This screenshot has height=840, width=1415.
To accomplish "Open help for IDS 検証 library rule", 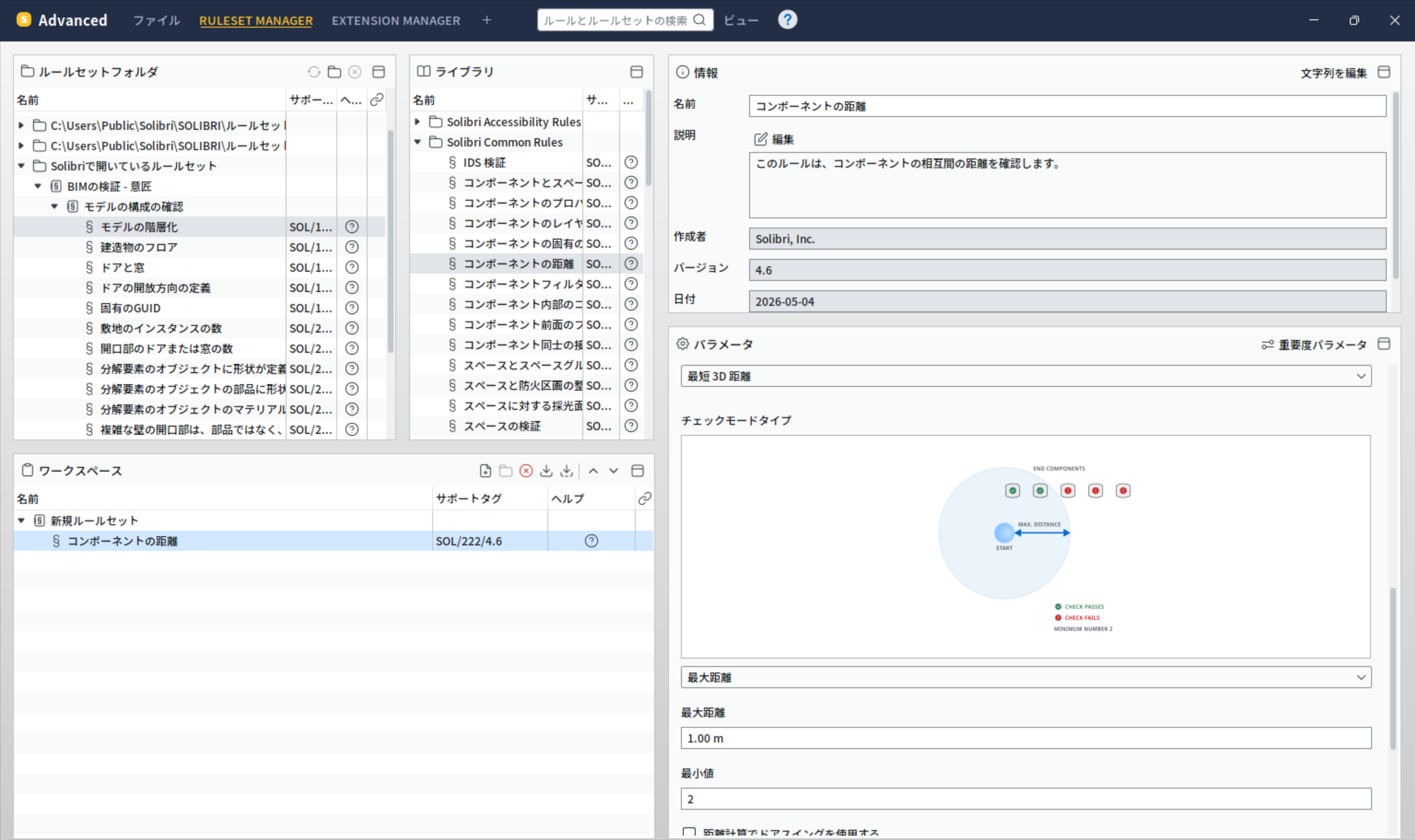I will tap(631, 162).
